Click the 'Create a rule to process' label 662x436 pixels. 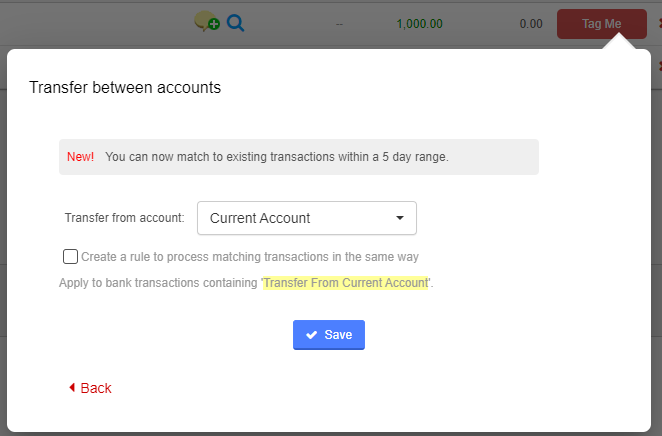pos(249,256)
